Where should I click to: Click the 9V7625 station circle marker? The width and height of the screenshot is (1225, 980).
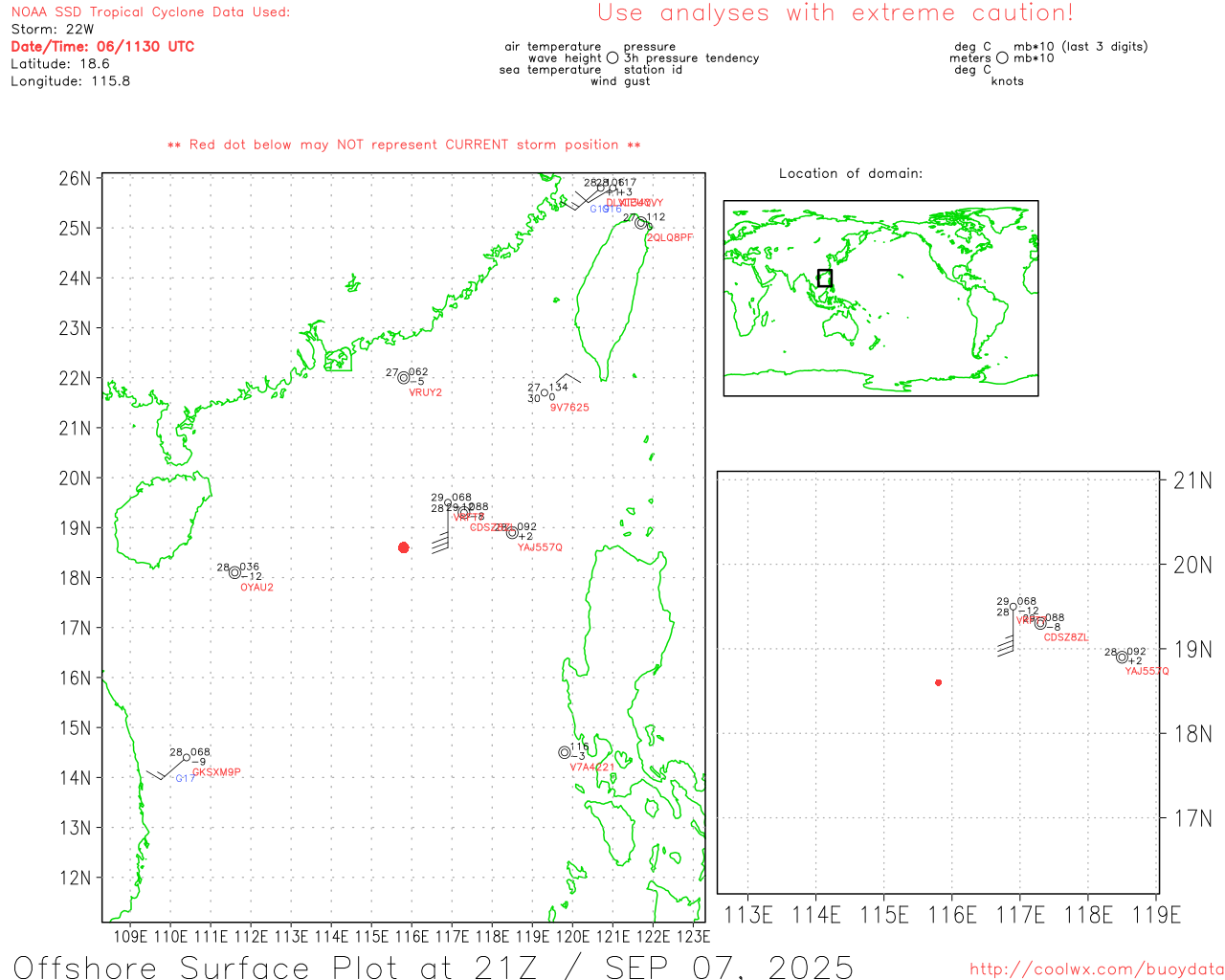tap(546, 392)
